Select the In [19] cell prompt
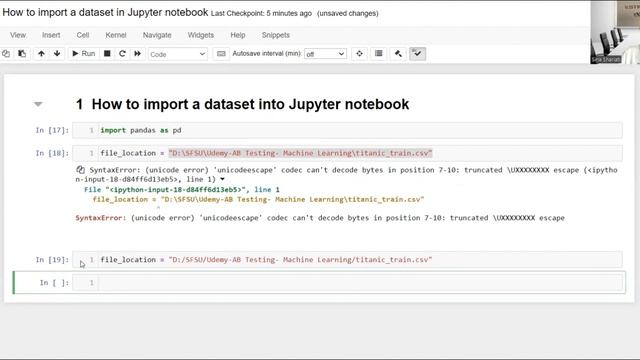Screen dimensions: 640x360 [x=52, y=260]
